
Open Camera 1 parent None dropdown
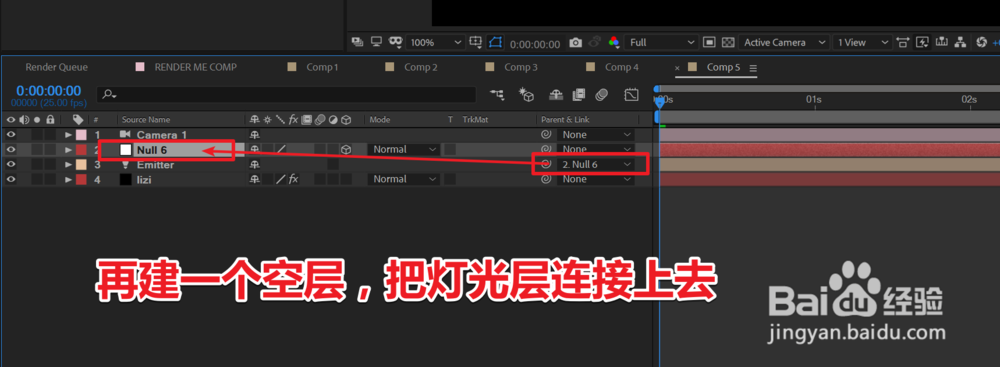click(596, 135)
